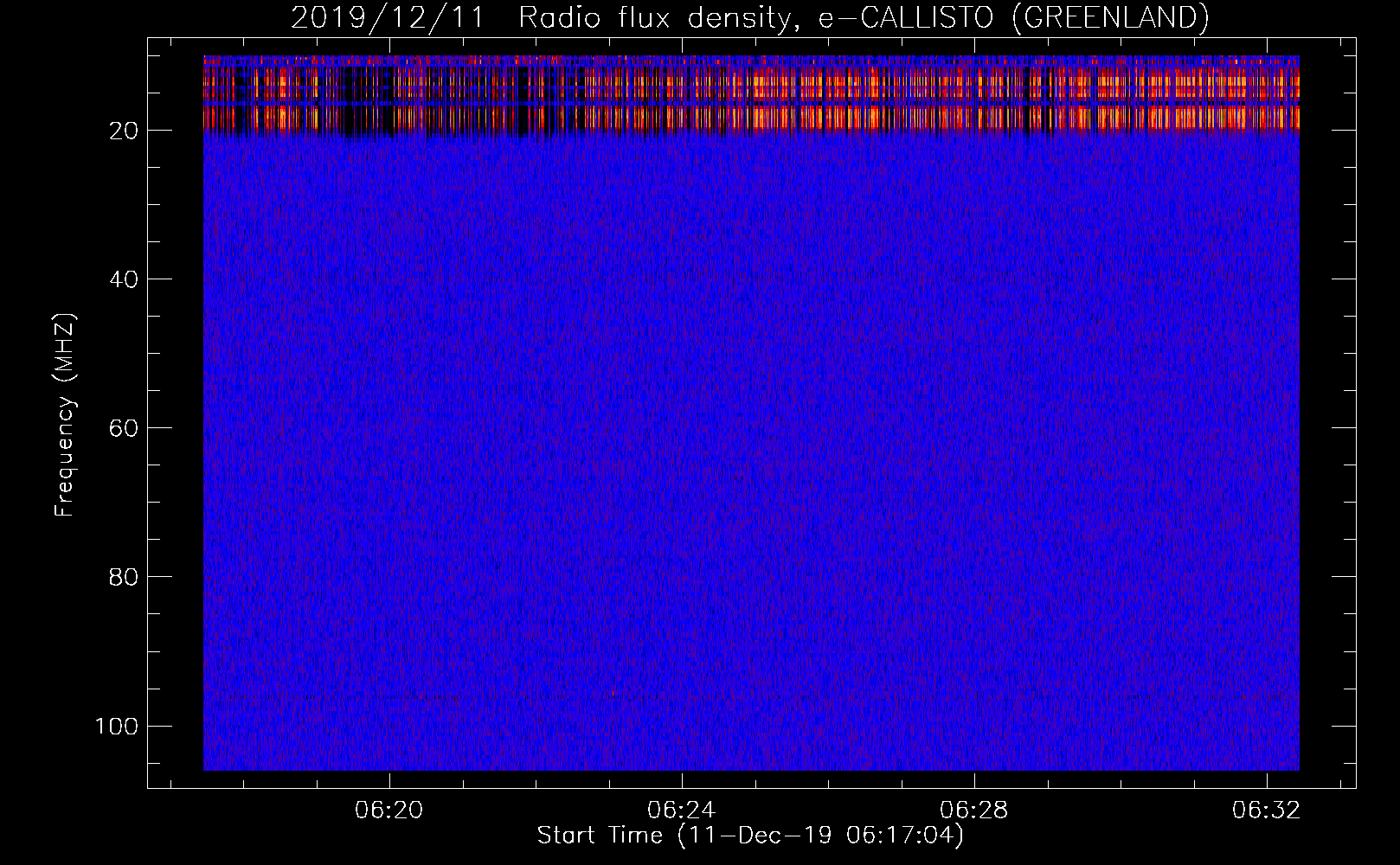Screen dimensions: 1400x865
Task: Click the 06:28 time tick label
Action: [x=974, y=811]
